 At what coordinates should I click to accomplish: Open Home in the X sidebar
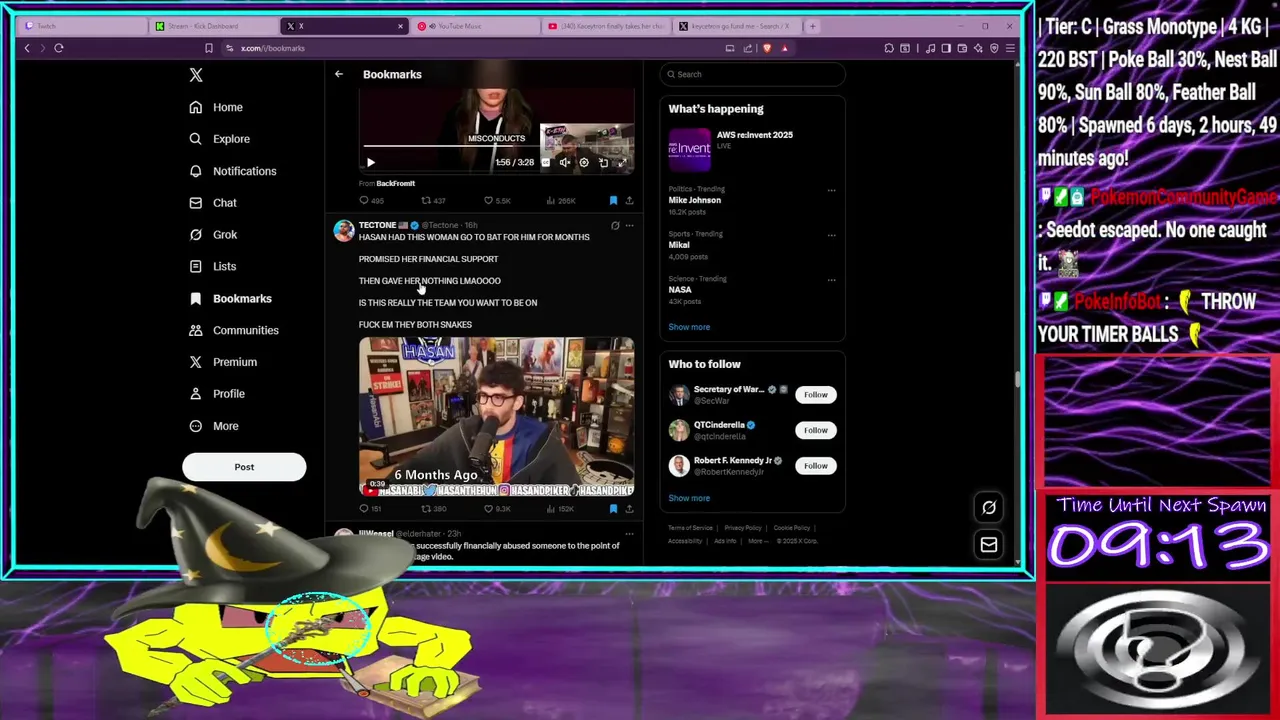(x=216, y=107)
